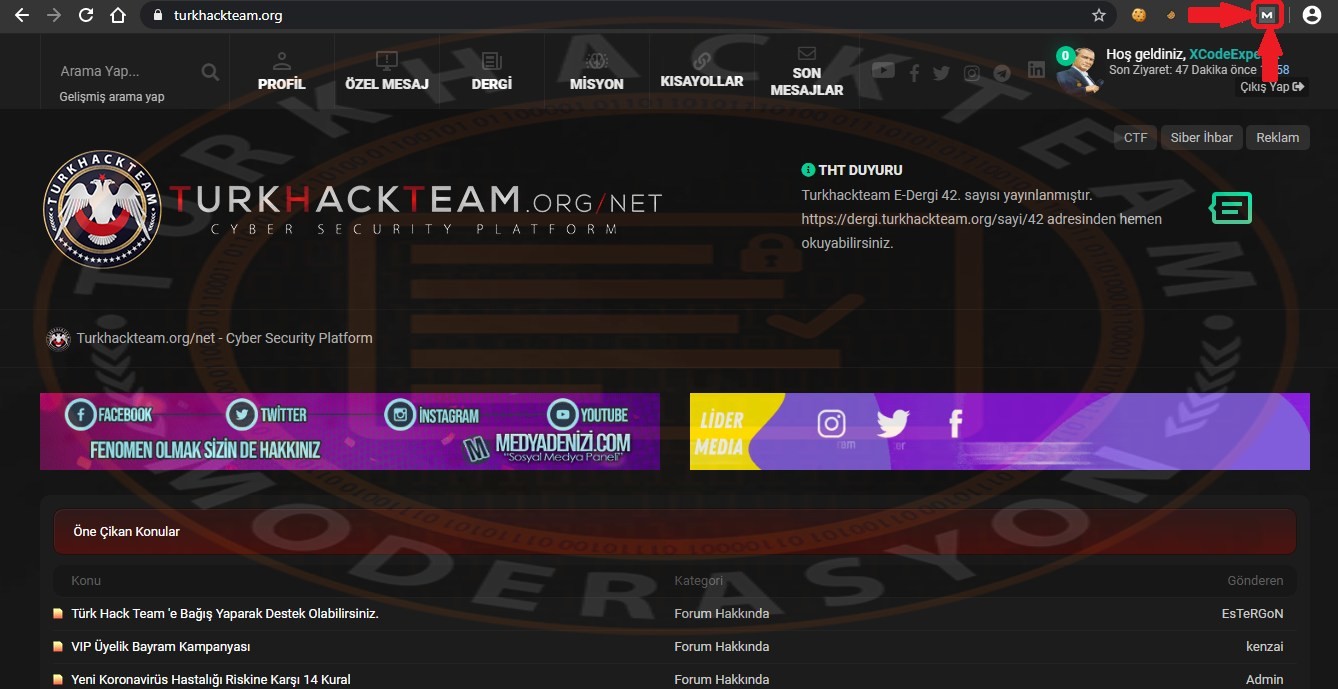Viewport: 1338px width, 689px height.
Task: Open the forum's Twitter icon in the header
Action: [x=941, y=73]
